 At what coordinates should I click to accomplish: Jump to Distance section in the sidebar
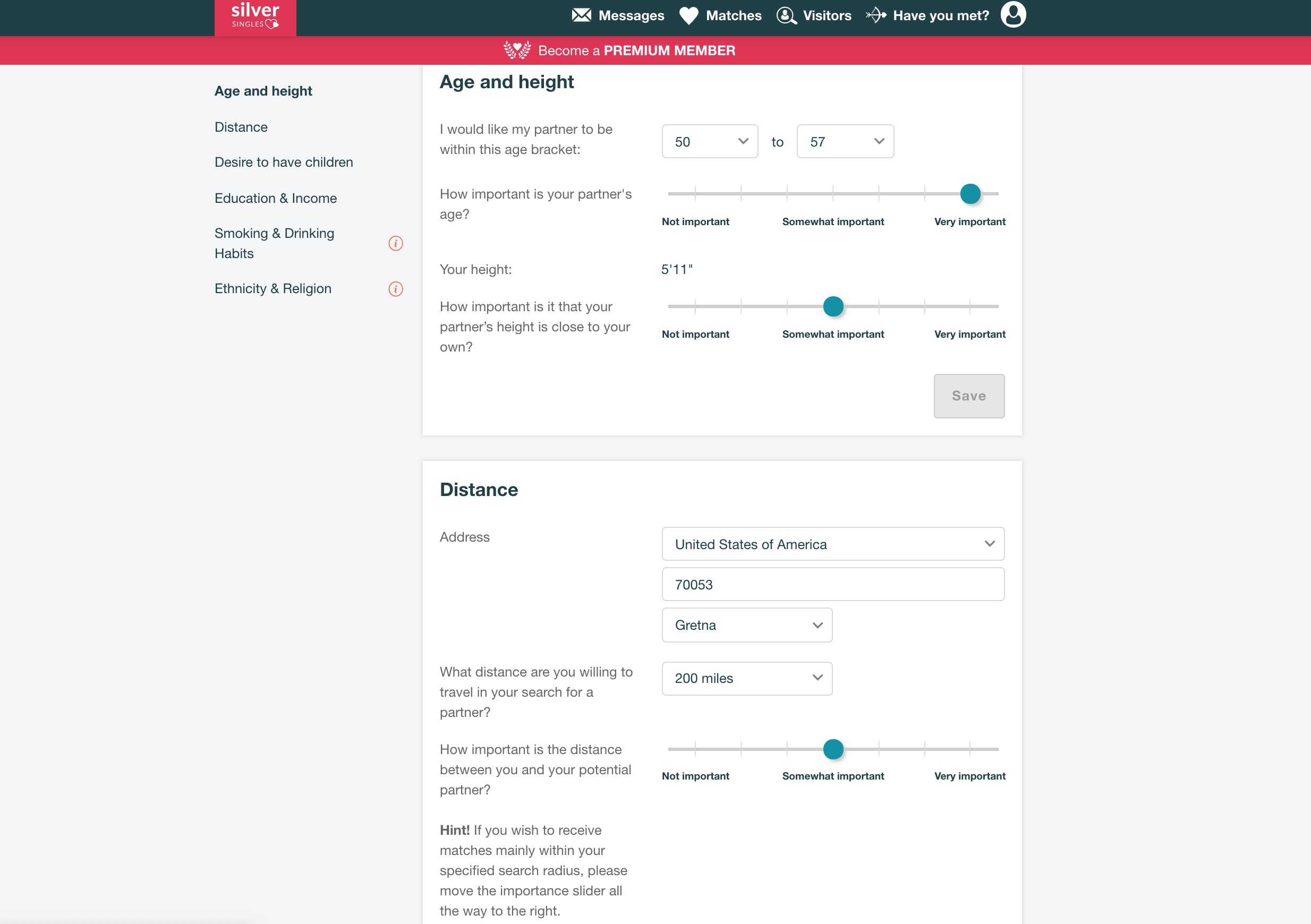(x=241, y=127)
